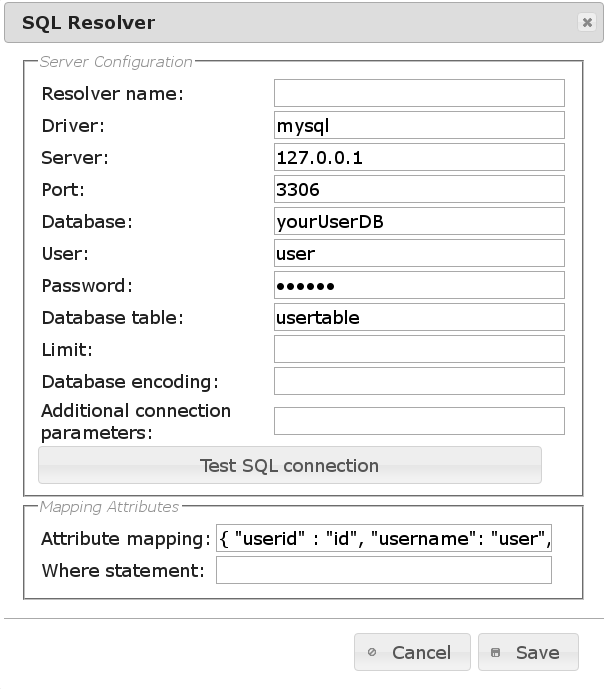The width and height of the screenshot is (606, 689).
Task: Click the Database table field usertable
Action: pyautogui.click(x=419, y=317)
